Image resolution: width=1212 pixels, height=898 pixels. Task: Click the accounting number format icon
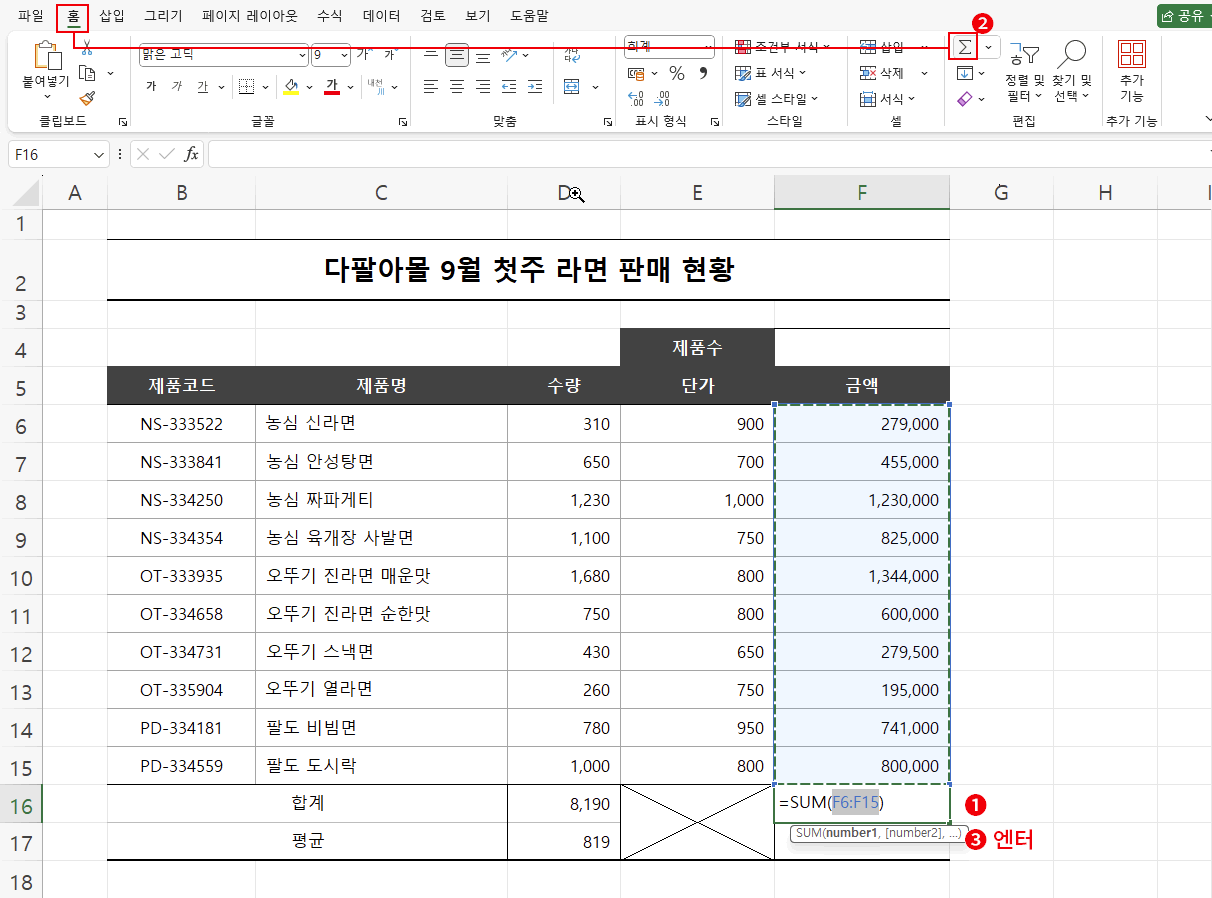coord(637,73)
